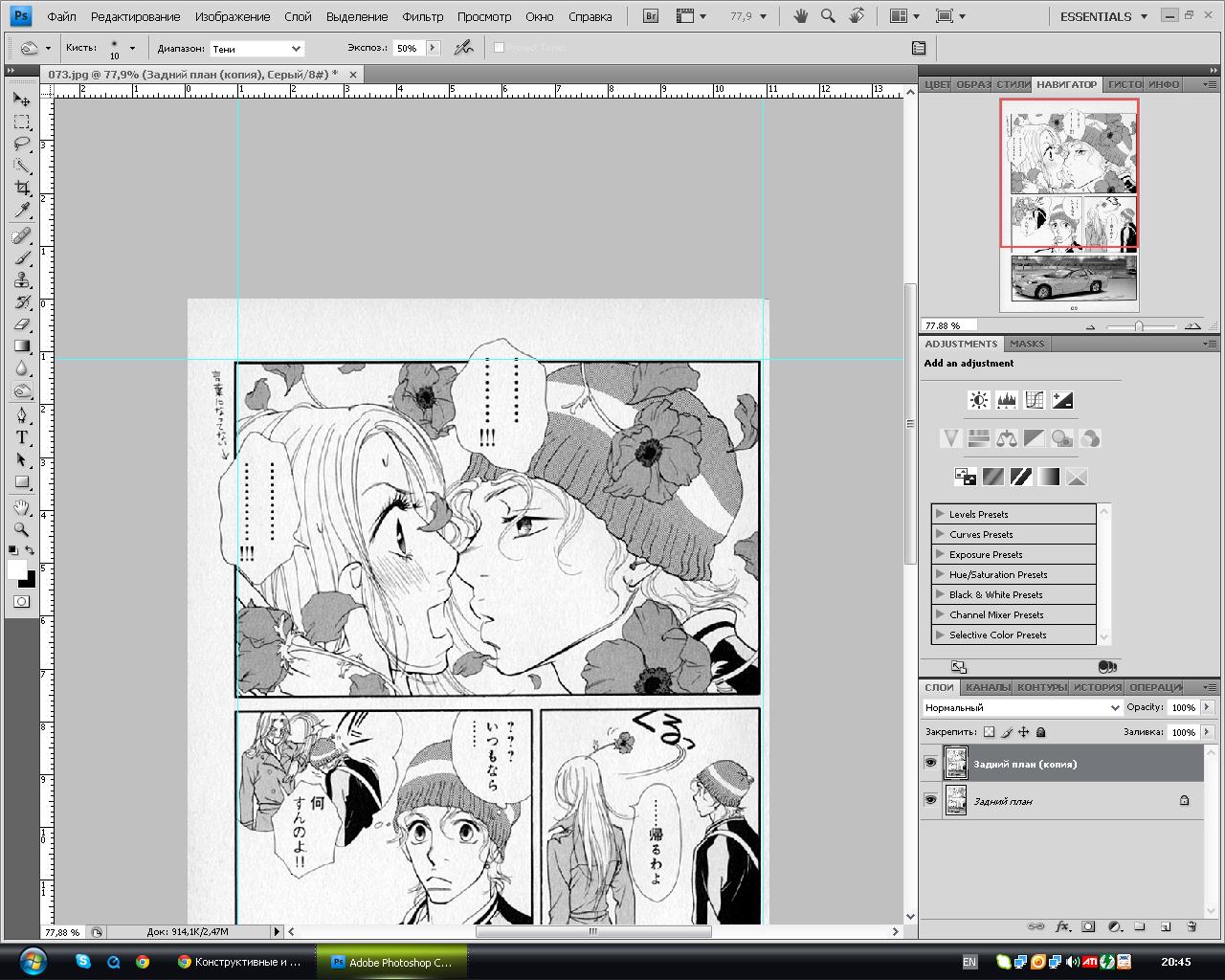1225x980 pixels.
Task: Add a Black & White adjustment
Action: (1034, 438)
